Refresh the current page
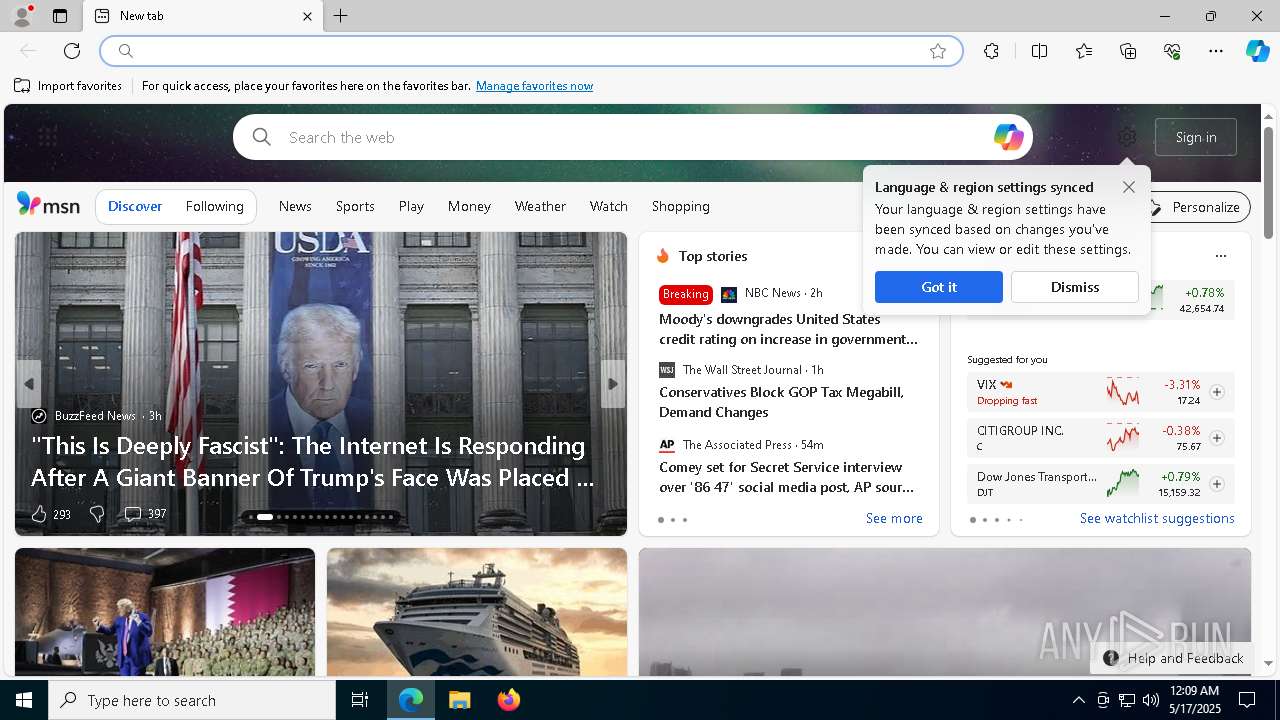 coord(72,51)
